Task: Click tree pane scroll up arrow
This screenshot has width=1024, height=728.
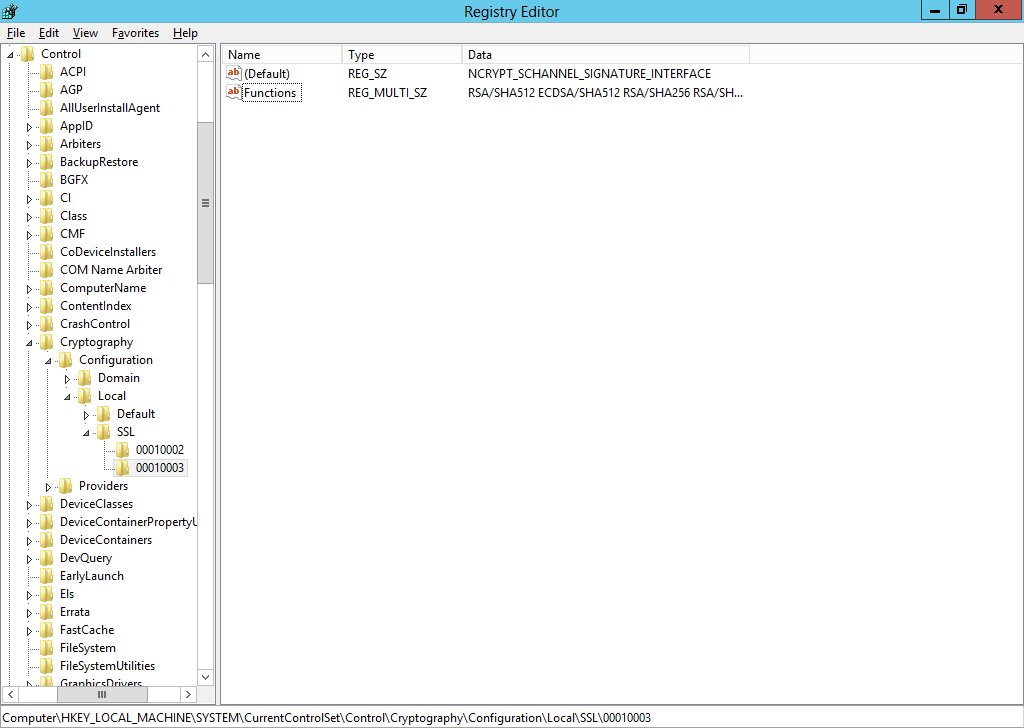Action: coord(205,55)
